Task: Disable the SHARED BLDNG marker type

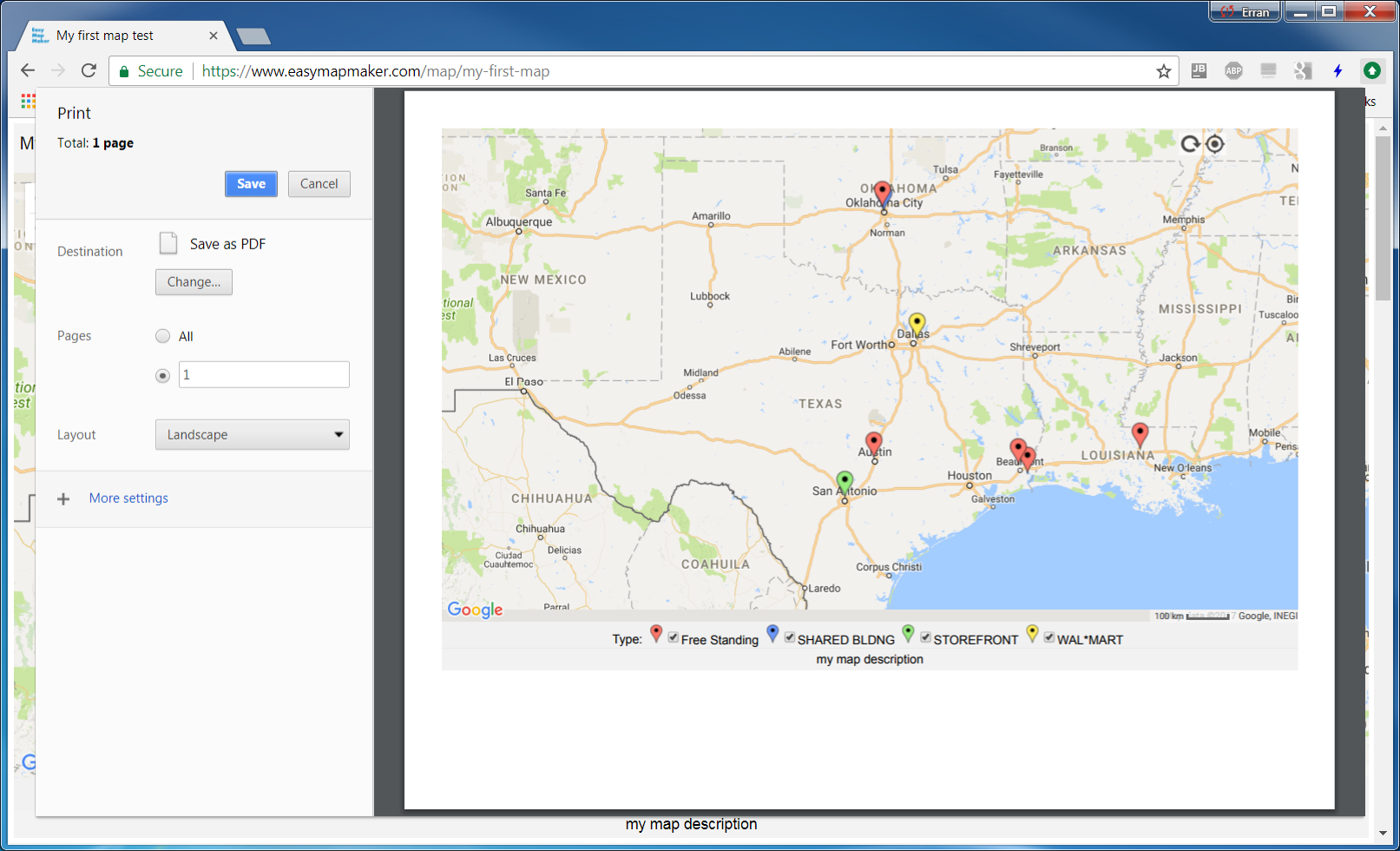Action: pyautogui.click(x=789, y=637)
